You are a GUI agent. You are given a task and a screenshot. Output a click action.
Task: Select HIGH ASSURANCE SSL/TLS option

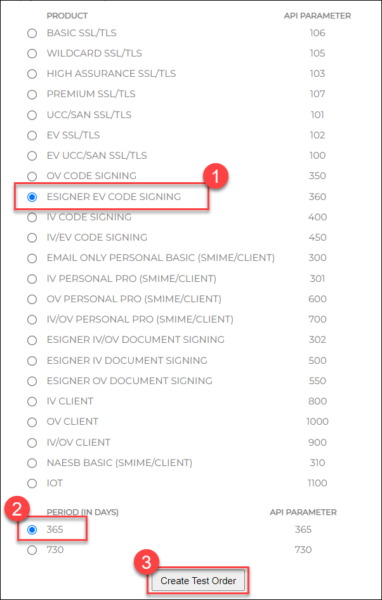pos(32,74)
